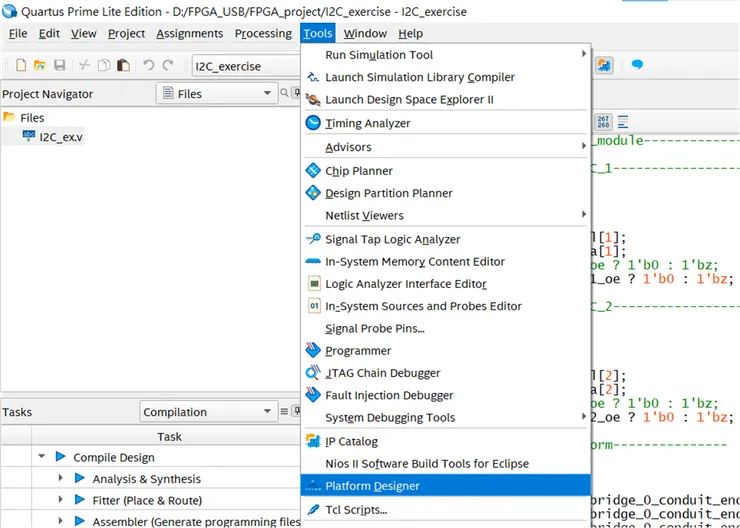Open Chip Planner from the menu

[x=358, y=171]
